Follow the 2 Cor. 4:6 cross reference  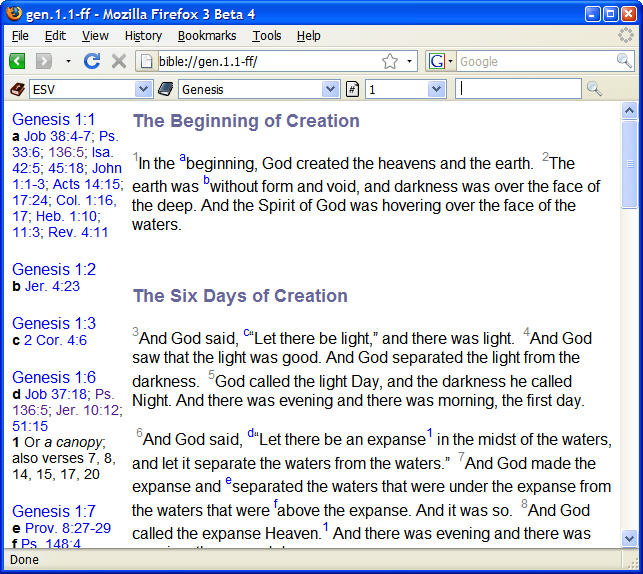[x=55, y=340]
